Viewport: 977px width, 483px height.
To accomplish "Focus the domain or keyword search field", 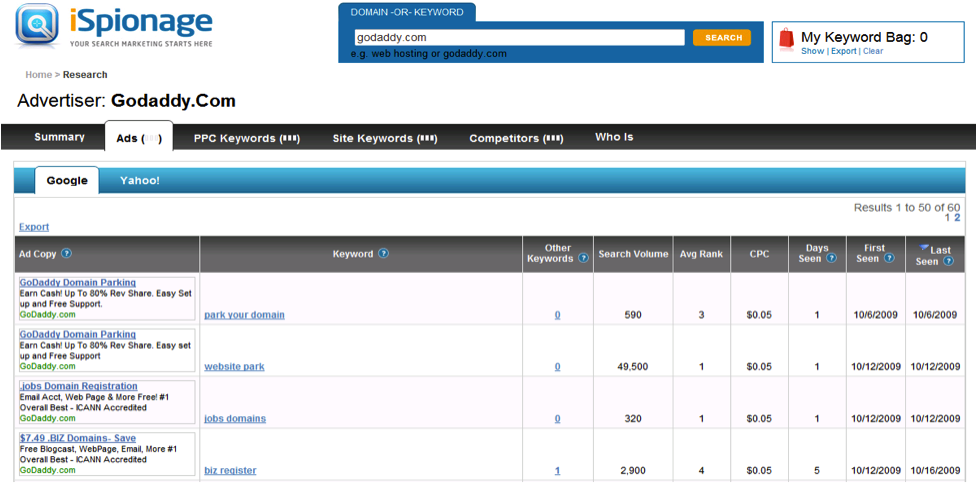I will (519, 37).
